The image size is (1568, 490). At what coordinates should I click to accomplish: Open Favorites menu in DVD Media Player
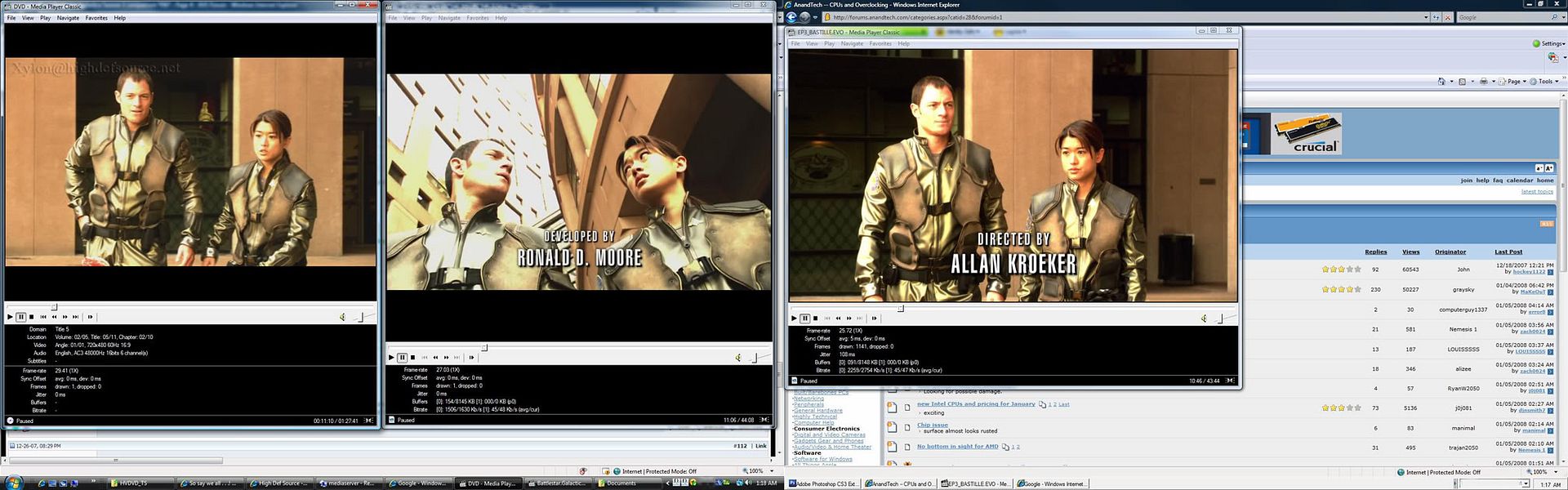pyautogui.click(x=96, y=18)
